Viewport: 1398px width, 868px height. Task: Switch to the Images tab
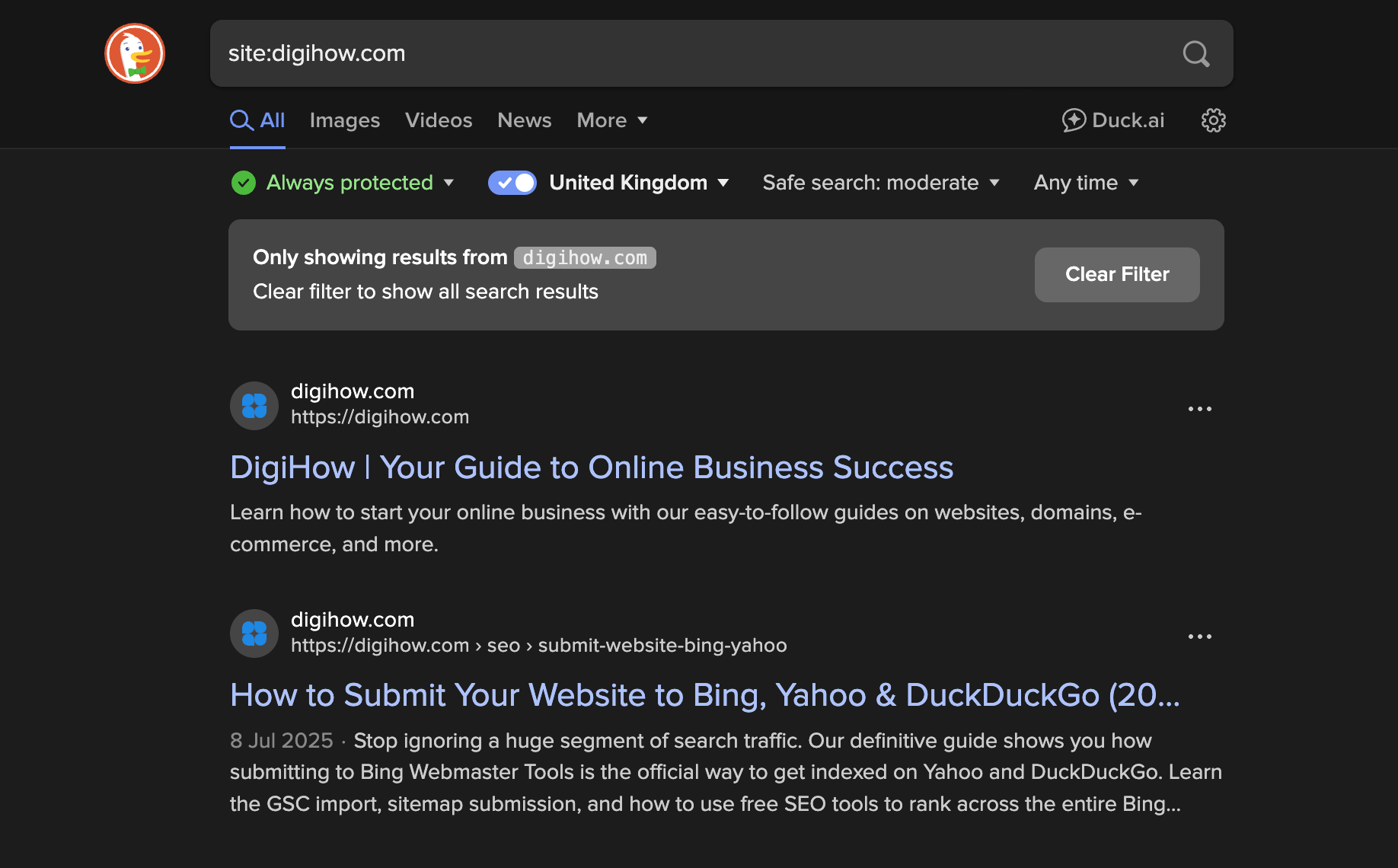pyautogui.click(x=344, y=120)
